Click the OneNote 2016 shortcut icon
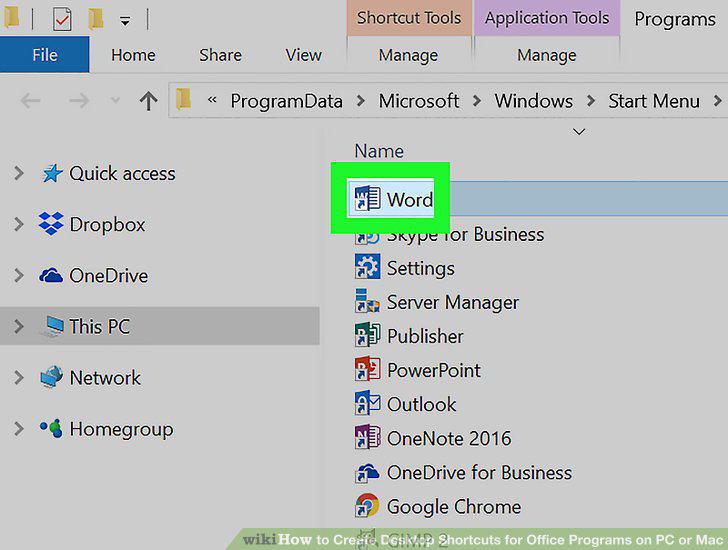The width and height of the screenshot is (728, 550). click(x=368, y=437)
